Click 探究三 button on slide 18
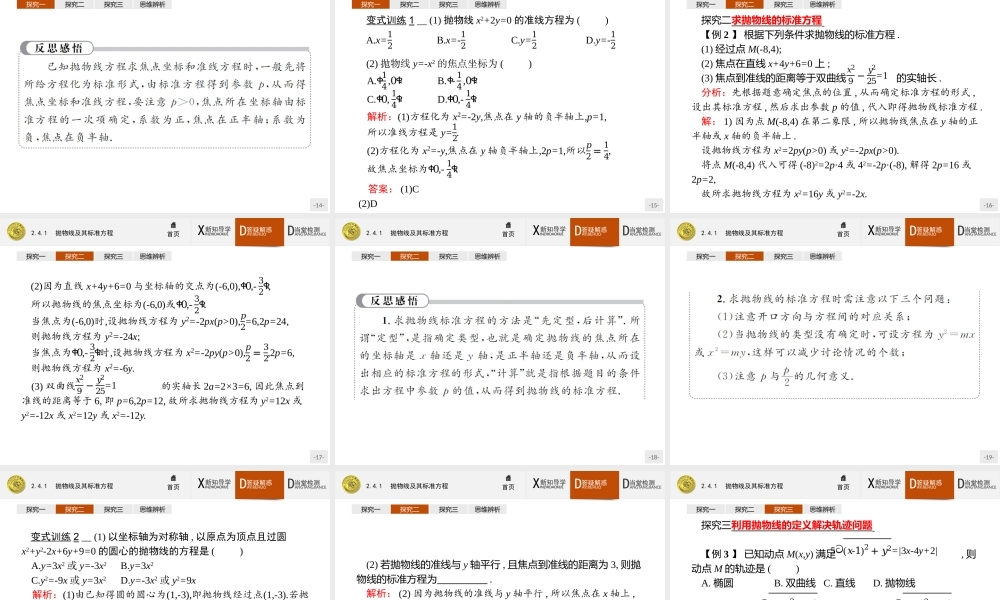This screenshot has width=1000, height=600. coord(448,256)
